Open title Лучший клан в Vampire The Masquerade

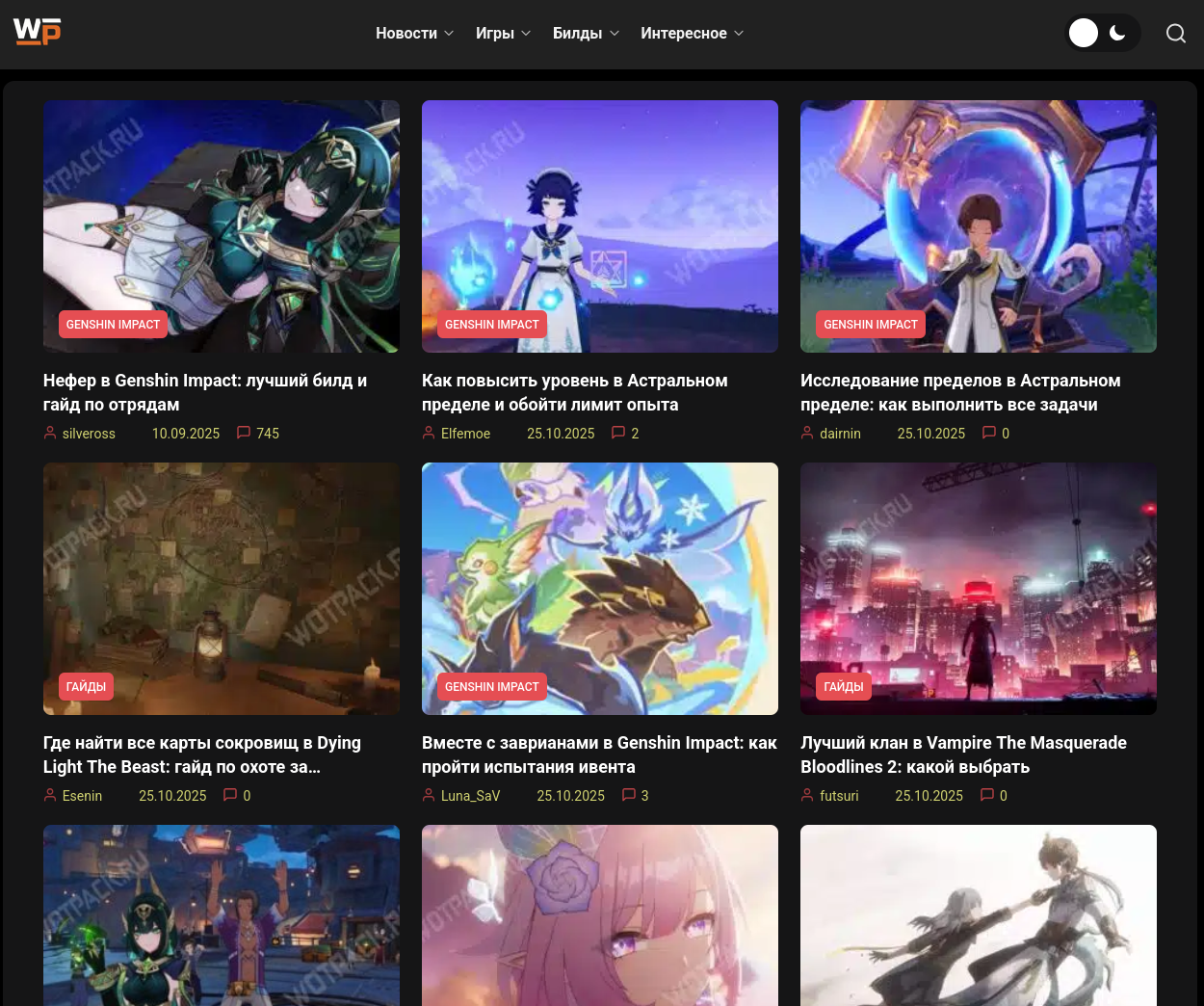point(963,754)
